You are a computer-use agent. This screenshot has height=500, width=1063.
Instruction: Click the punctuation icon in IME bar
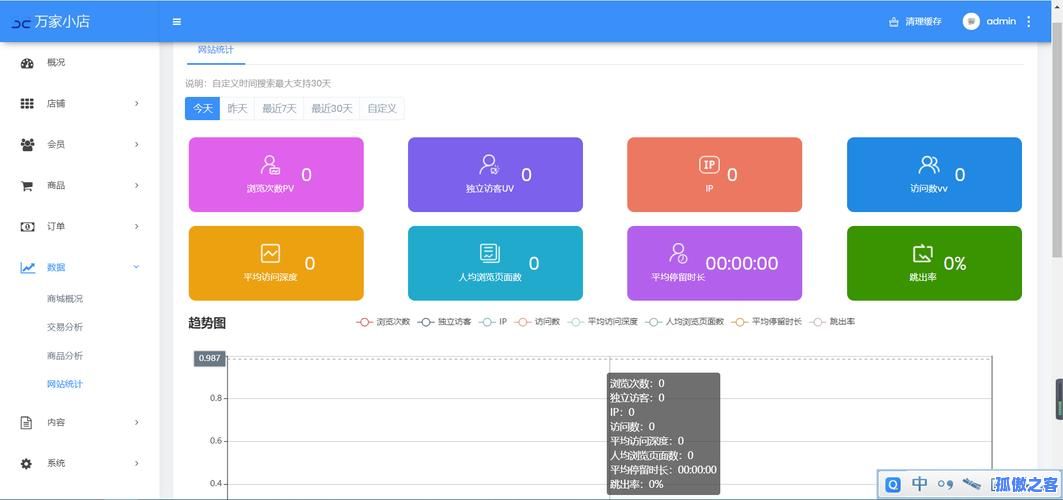[x=945, y=484]
